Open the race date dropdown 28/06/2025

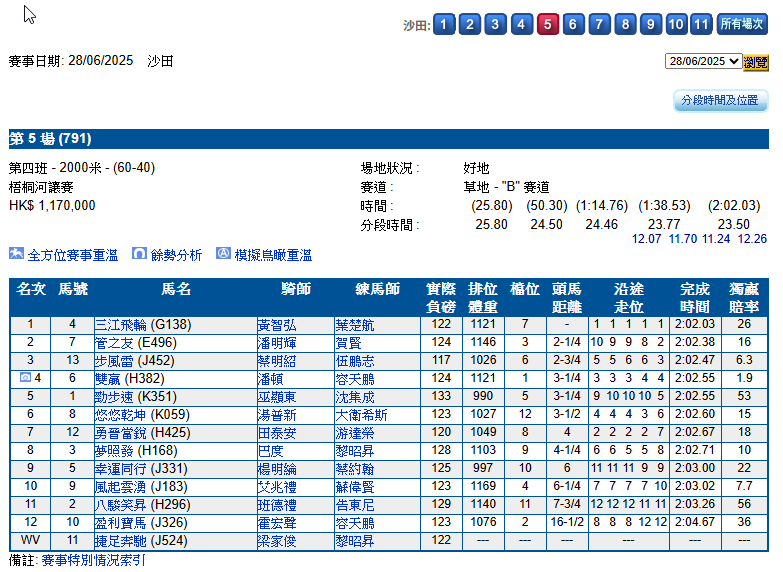(703, 61)
